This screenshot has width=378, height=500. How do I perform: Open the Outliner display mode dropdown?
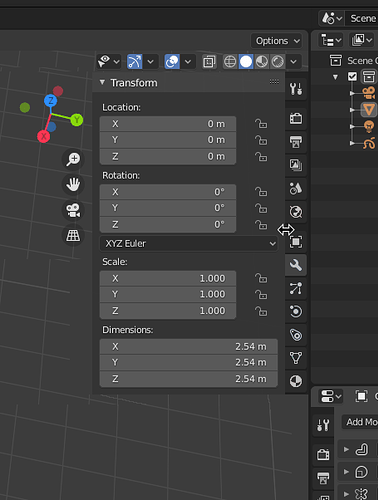tap(331, 40)
